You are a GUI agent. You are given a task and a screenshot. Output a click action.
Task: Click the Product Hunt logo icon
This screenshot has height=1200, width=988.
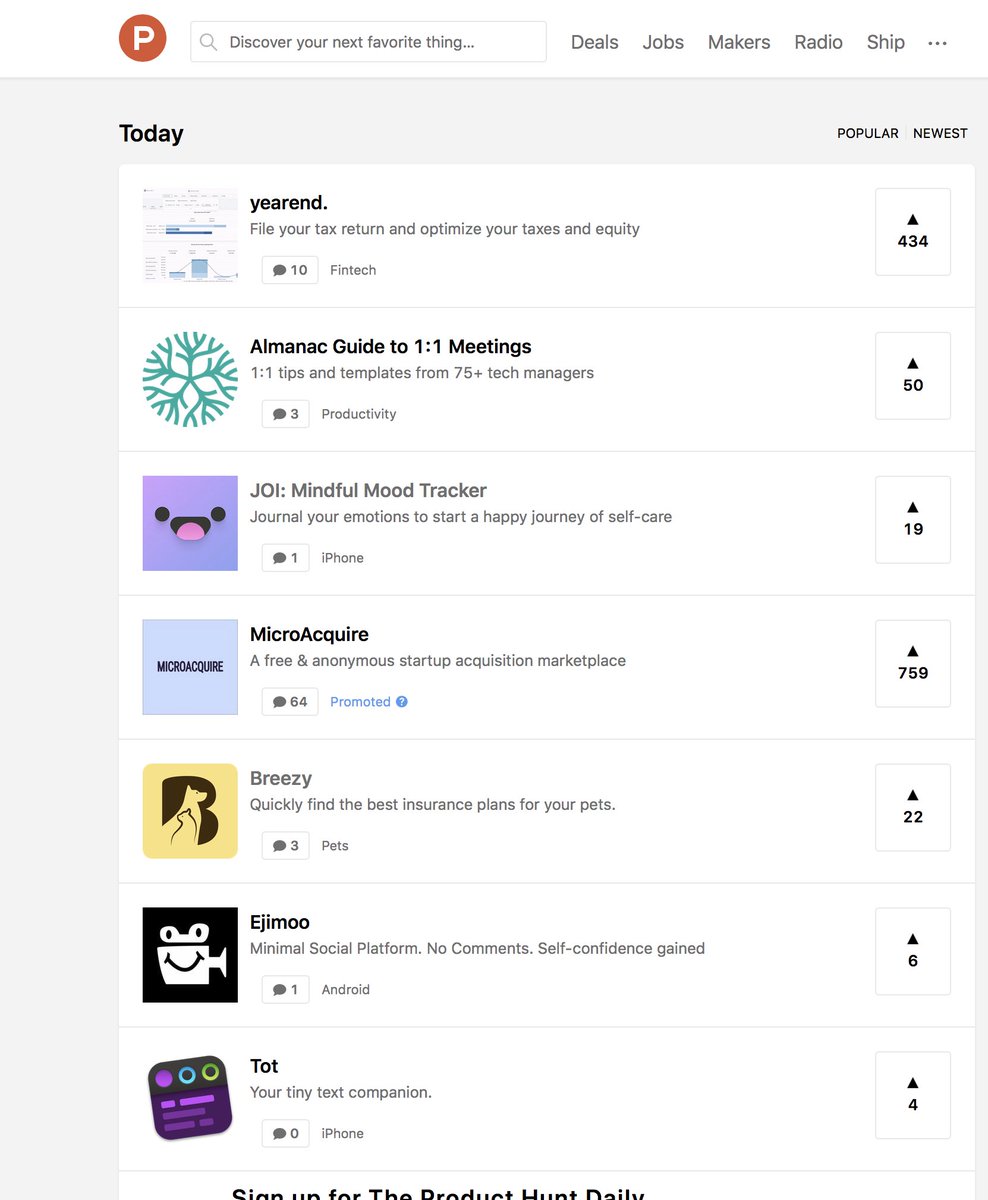coord(142,39)
